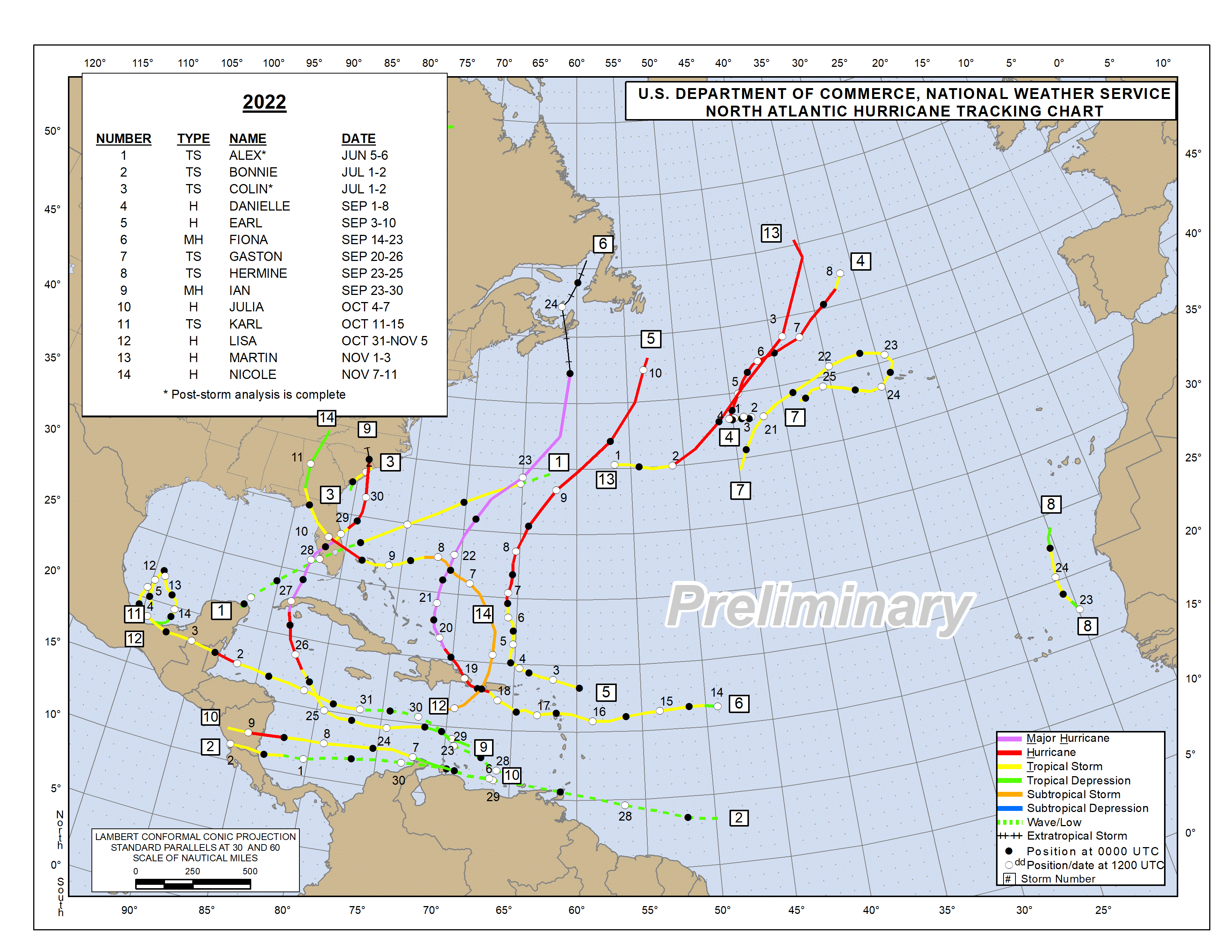The width and height of the screenshot is (1232, 952).
Task: Click storm name BONNIE in the table
Action: coord(253,172)
